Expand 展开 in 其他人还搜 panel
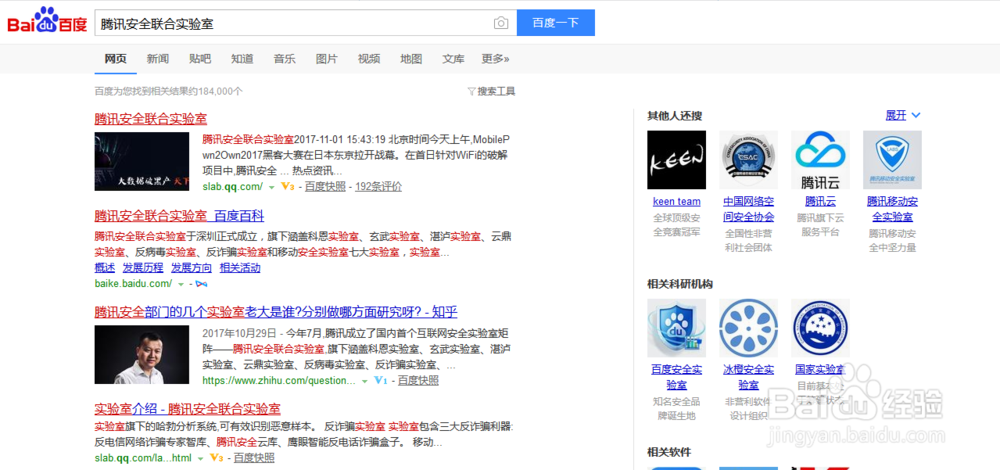Screen dimensions: 1000x470 pos(903,115)
